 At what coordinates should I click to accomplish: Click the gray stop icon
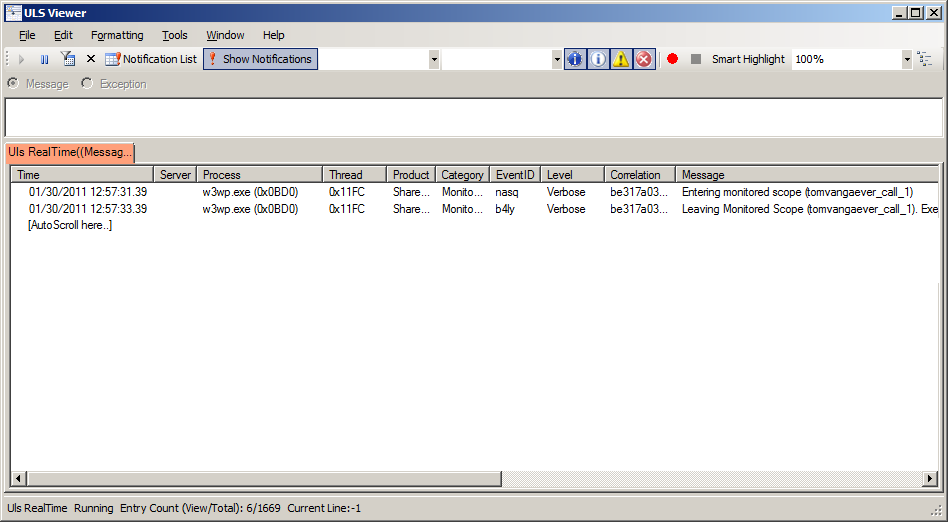(x=696, y=59)
